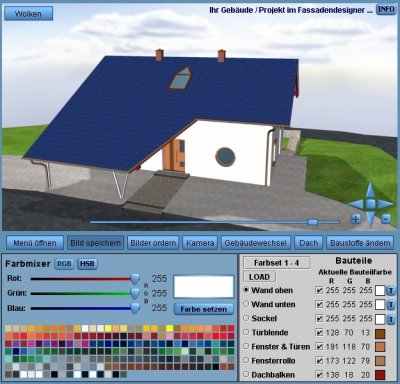Select Fenster & Türen radio button
This screenshot has height=384, width=400.
pos(246,346)
